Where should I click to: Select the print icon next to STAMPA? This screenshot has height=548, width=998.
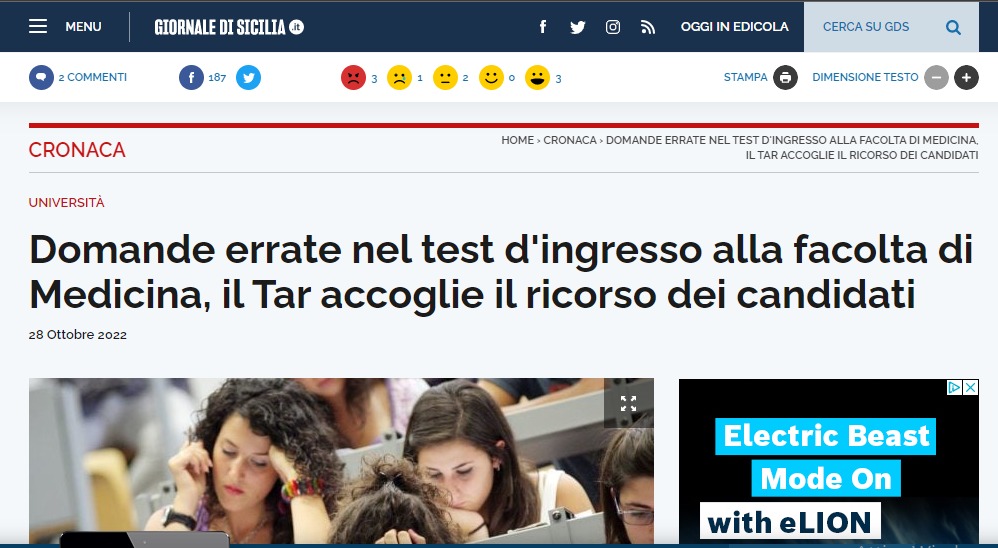785,78
